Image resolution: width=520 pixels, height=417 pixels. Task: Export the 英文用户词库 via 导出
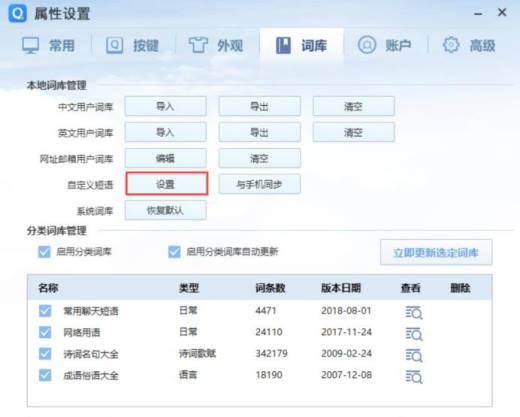pyautogui.click(x=260, y=132)
